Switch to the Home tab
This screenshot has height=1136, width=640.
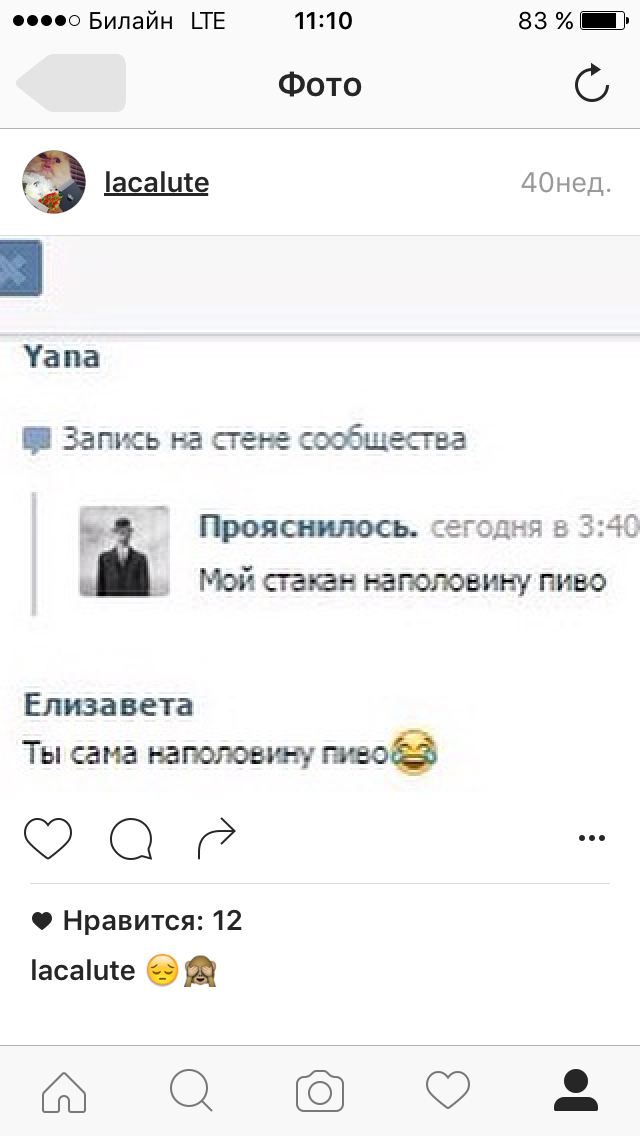click(64, 1091)
